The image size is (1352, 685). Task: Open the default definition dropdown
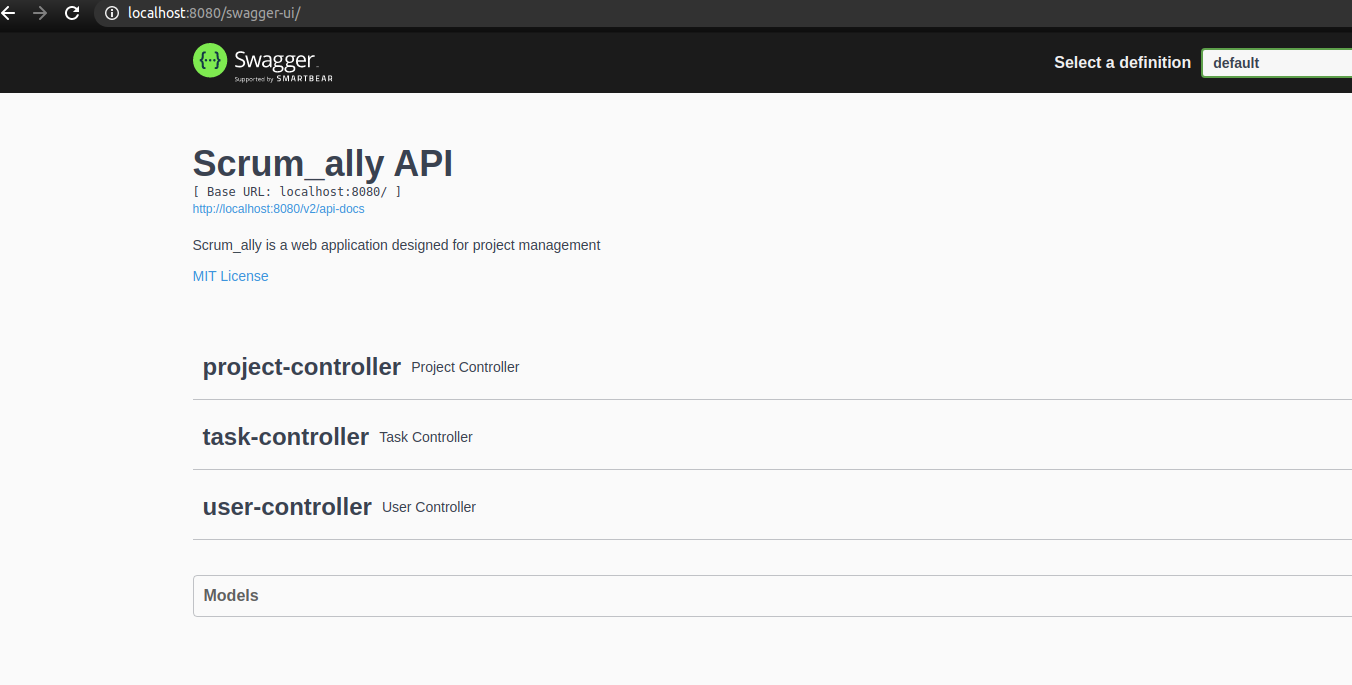[1280, 62]
